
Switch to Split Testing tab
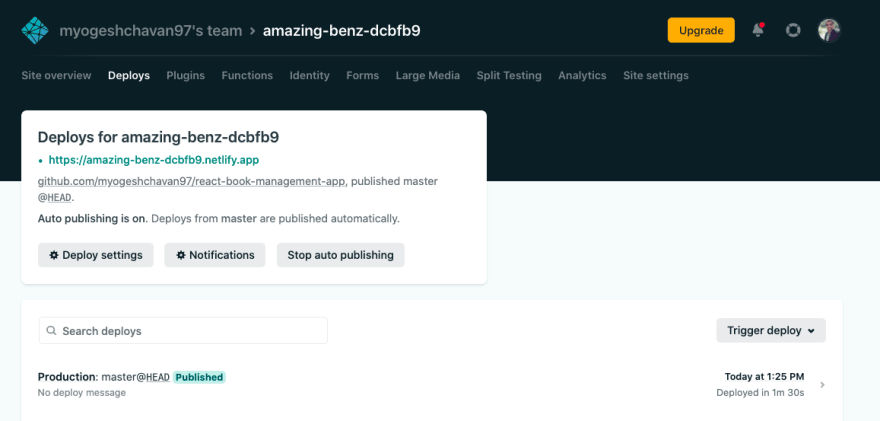coord(509,75)
